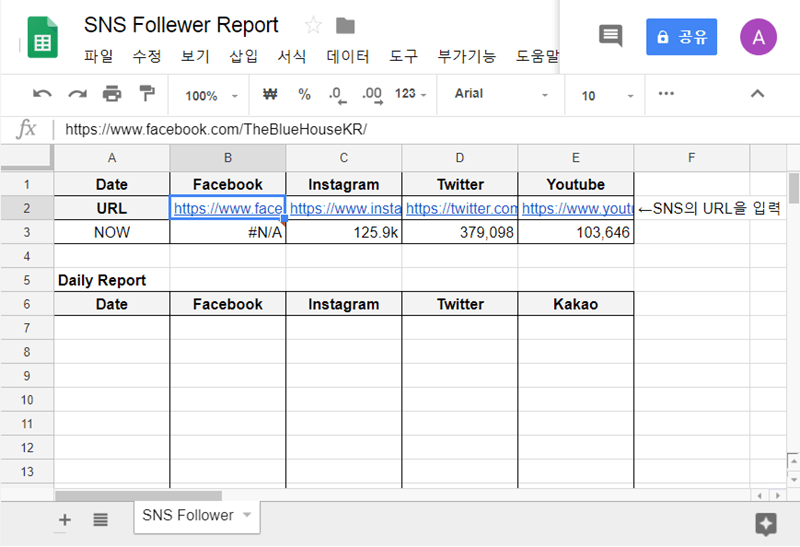This screenshot has width=800, height=547.
Task: Open the 파일 menu
Action: pos(98,56)
